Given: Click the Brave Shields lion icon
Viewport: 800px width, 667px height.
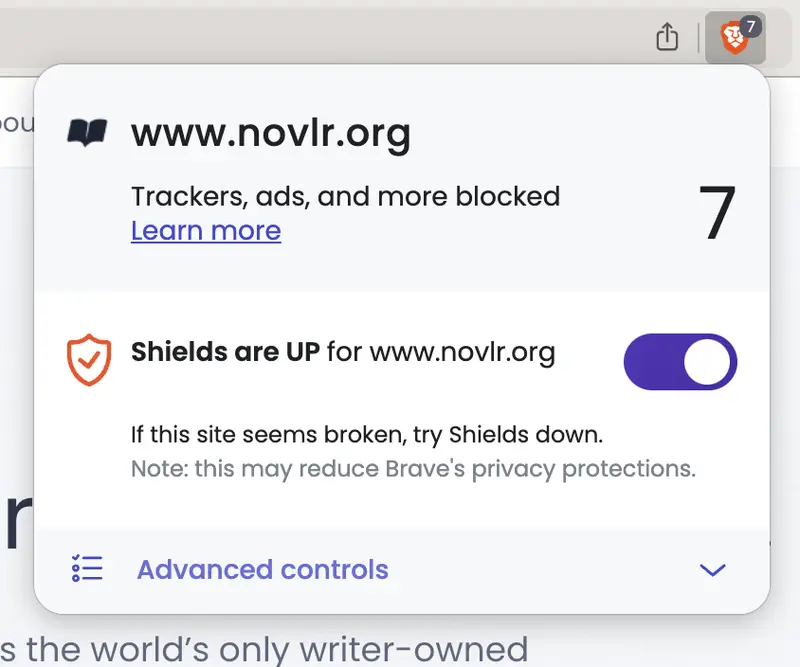Looking at the screenshot, I should pos(732,40).
